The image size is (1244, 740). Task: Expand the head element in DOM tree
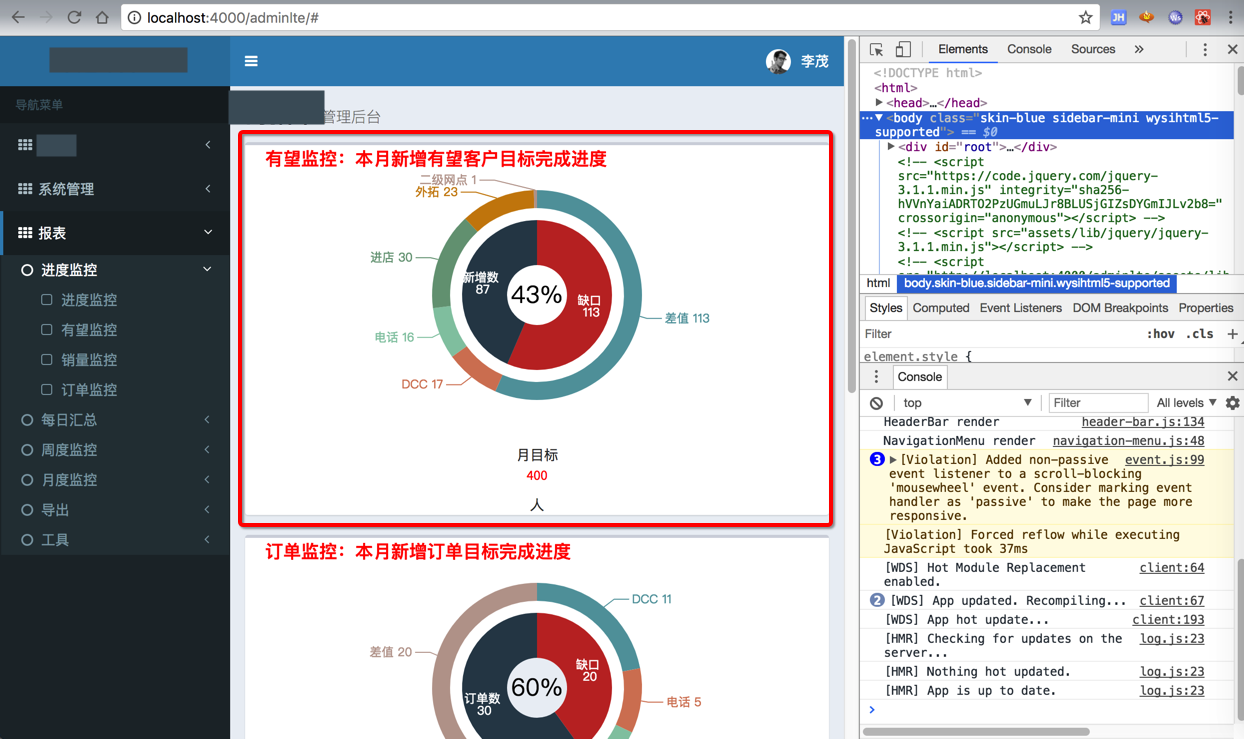[879, 103]
